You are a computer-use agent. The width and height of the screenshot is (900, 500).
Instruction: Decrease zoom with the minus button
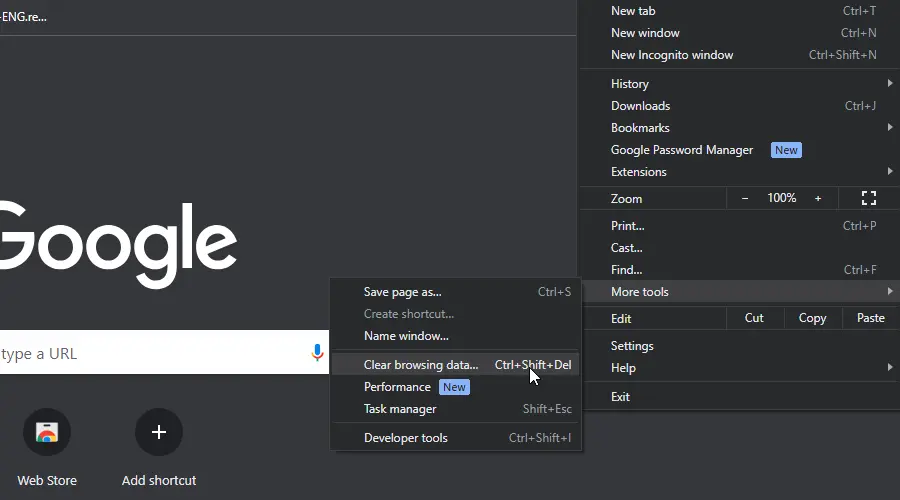[x=744, y=199]
